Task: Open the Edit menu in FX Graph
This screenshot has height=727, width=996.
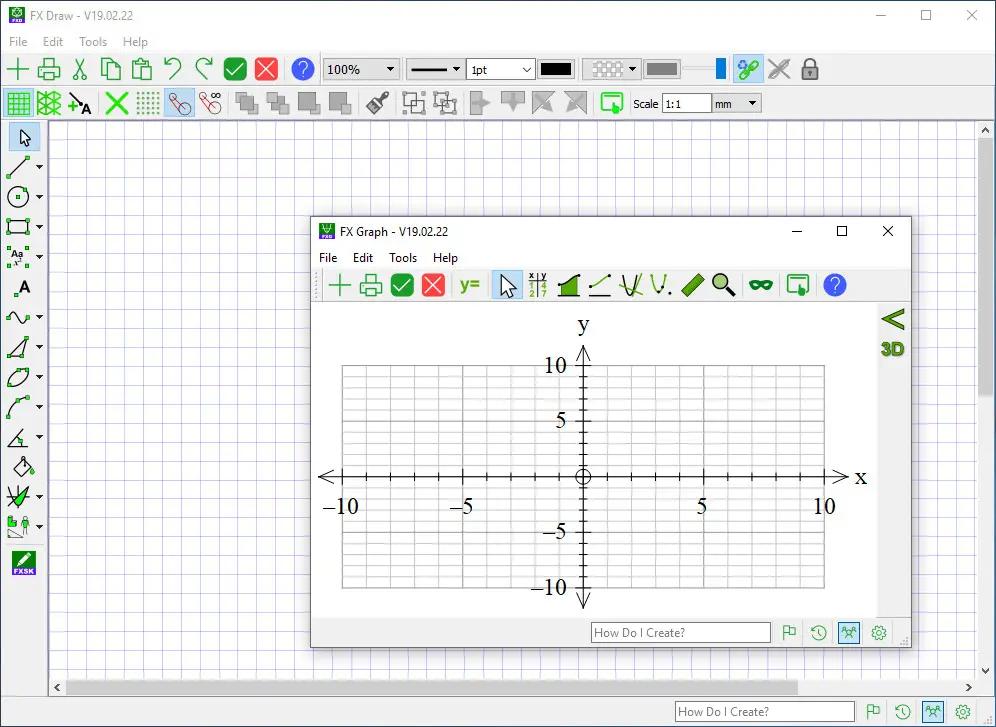Action: (x=363, y=258)
